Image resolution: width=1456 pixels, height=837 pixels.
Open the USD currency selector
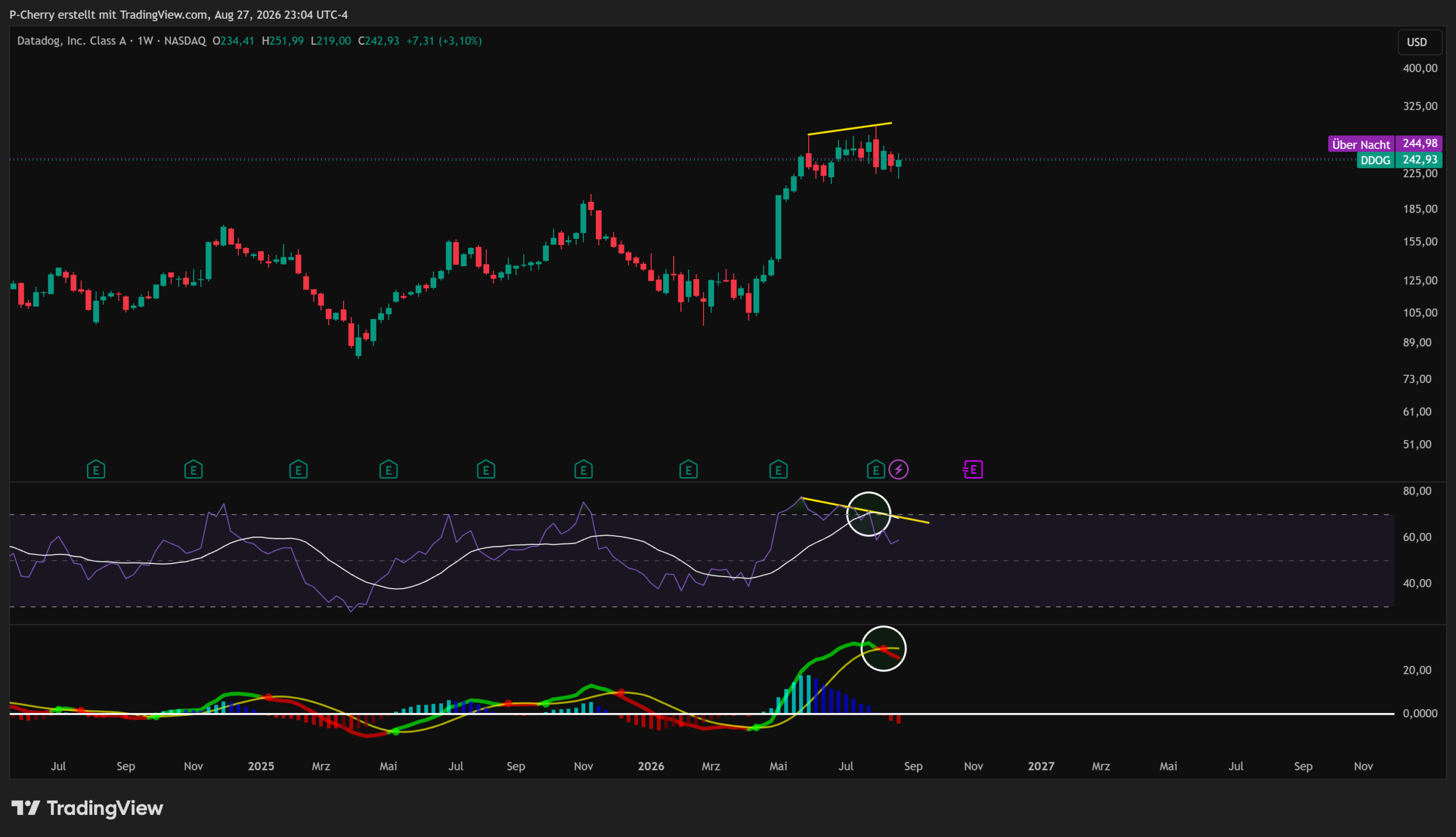(x=1420, y=42)
